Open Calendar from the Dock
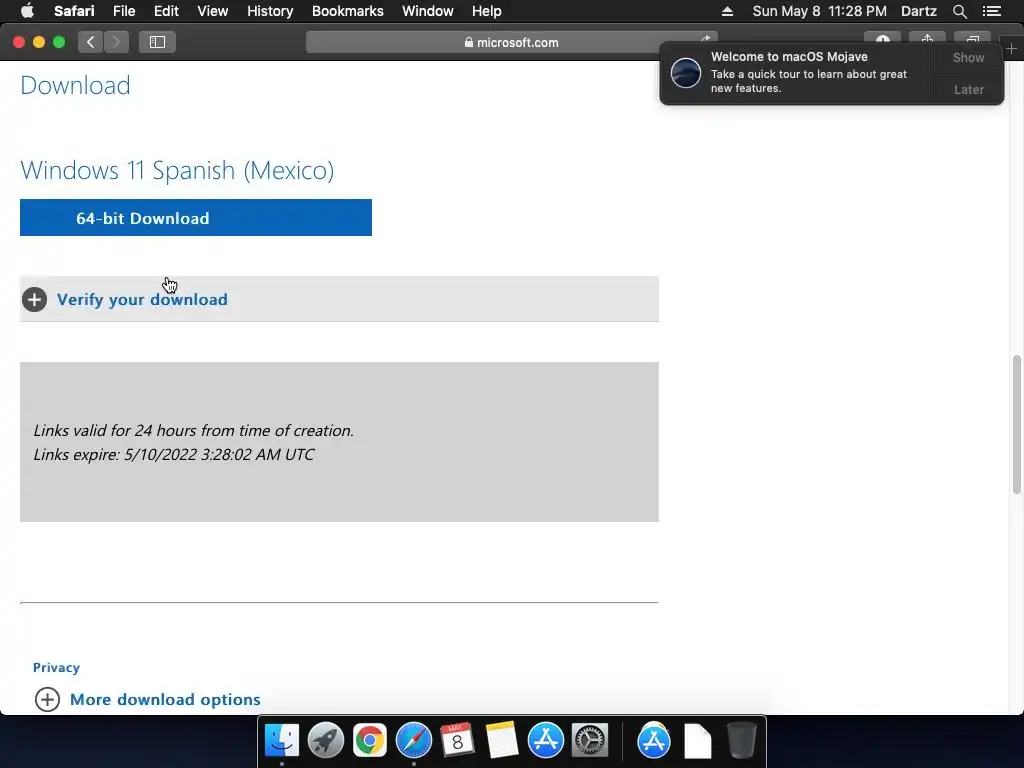This screenshot has height=768, width=1024. [x=457, y=741]
